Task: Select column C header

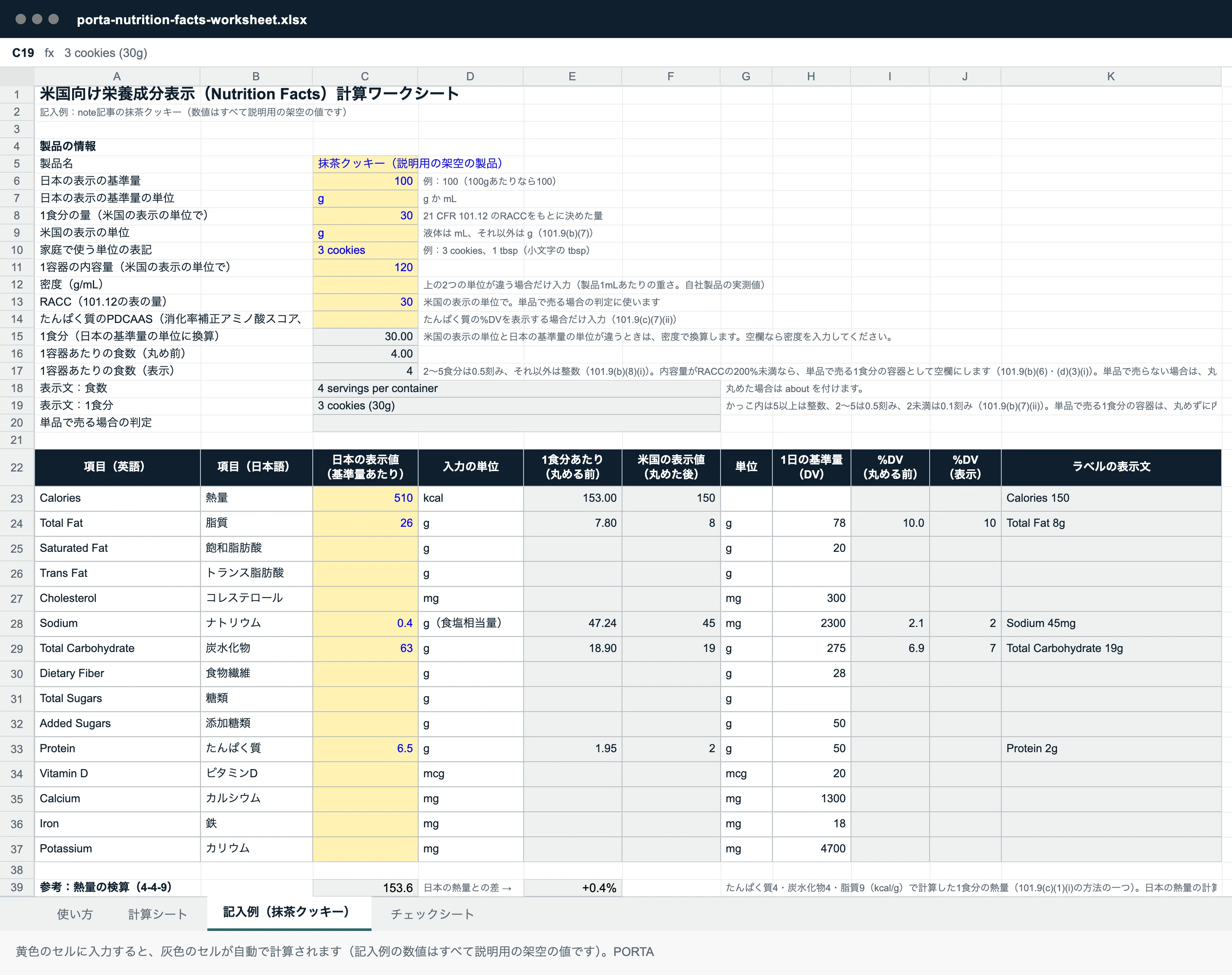Action: point(365,76)
